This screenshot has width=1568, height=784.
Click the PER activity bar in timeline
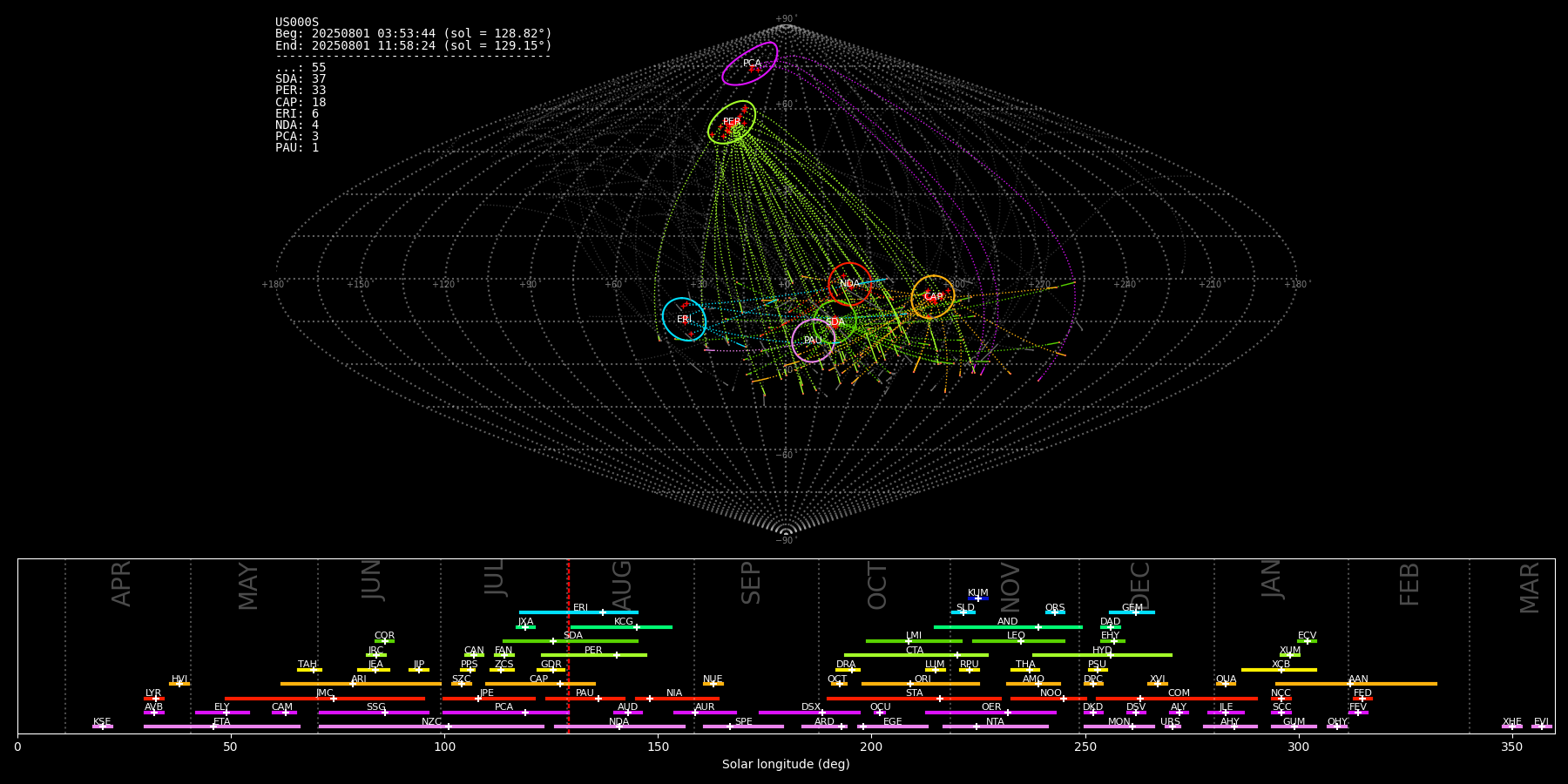pyautogui.click(x=594, y=655)
